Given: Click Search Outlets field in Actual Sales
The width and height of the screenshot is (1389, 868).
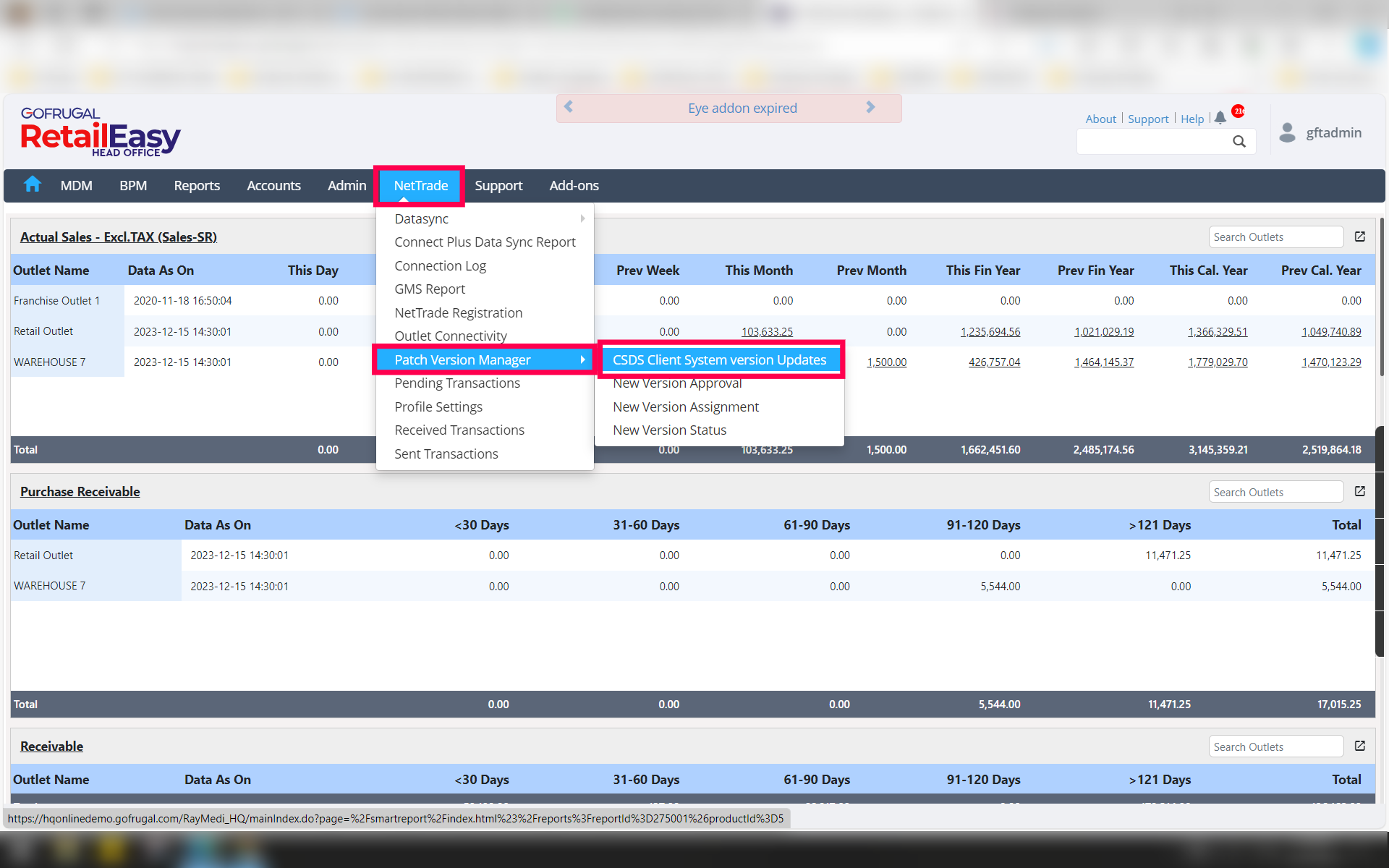Looking at the screenshot, I should (x=1275, y=237).
